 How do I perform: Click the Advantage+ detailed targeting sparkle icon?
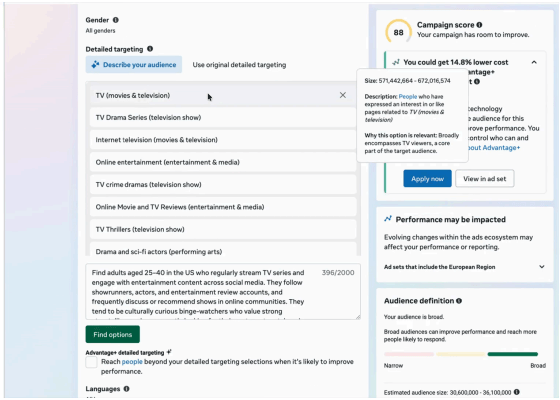(x=169, y=352)
